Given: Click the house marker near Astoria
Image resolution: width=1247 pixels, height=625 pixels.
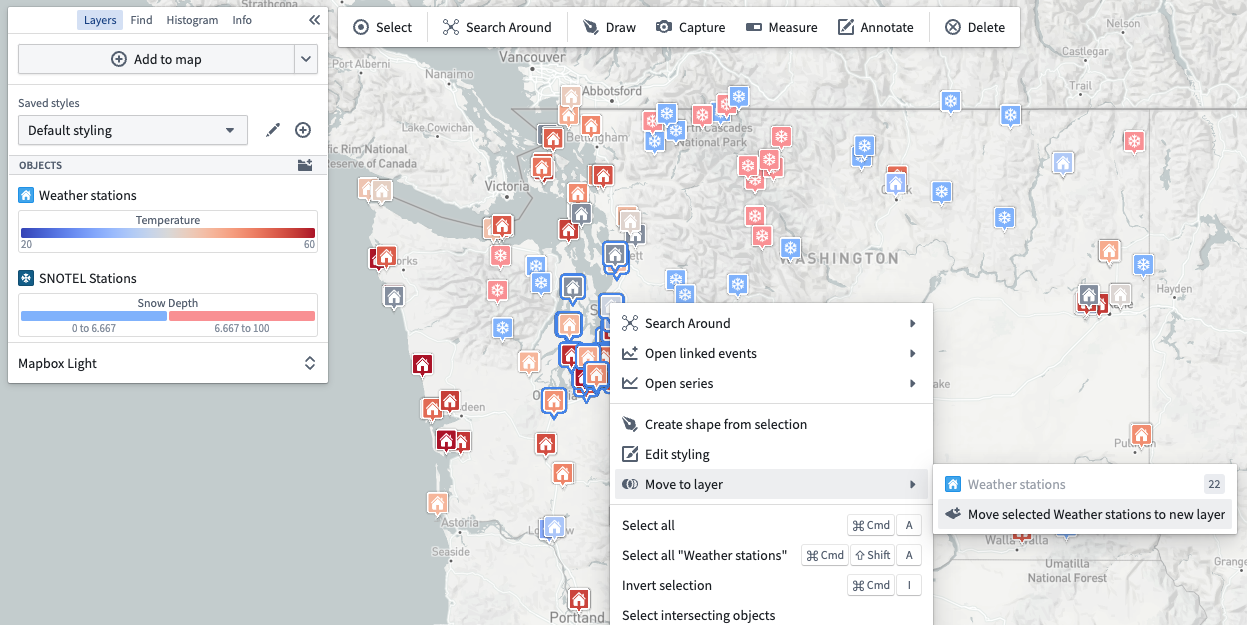Looking at the screenshot, I should coord(437,503).
